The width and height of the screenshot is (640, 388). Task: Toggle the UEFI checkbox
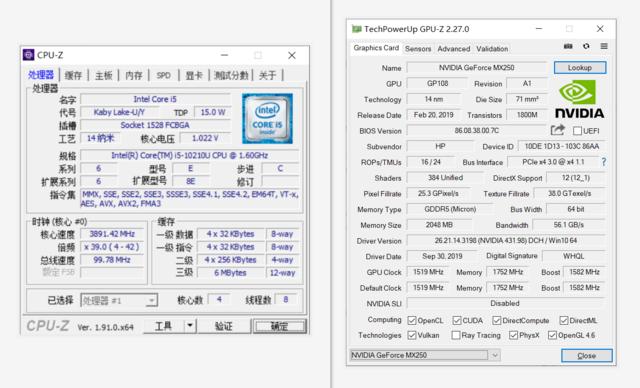click(x=577, y=131)
